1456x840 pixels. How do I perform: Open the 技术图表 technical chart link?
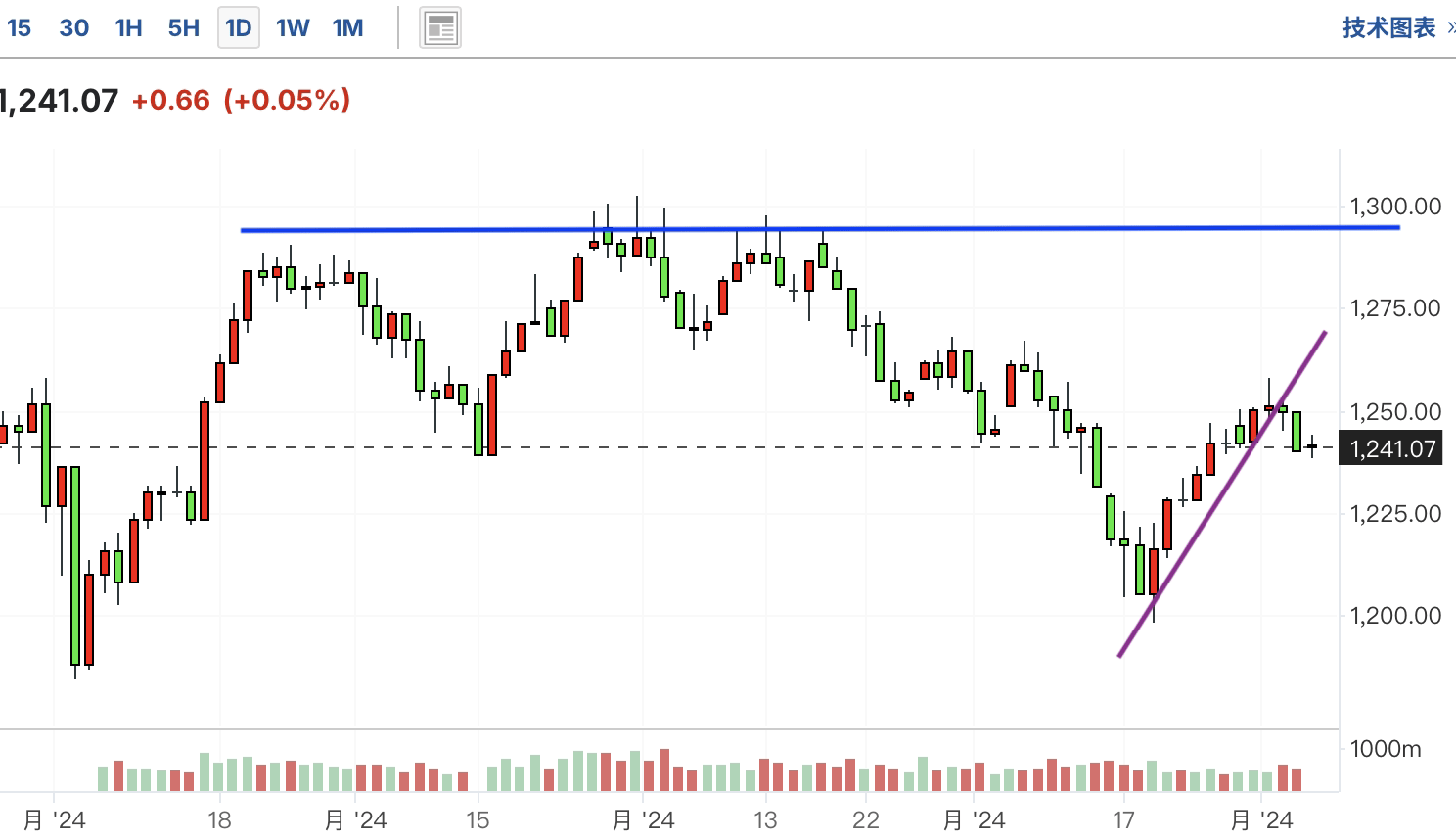1388,27
